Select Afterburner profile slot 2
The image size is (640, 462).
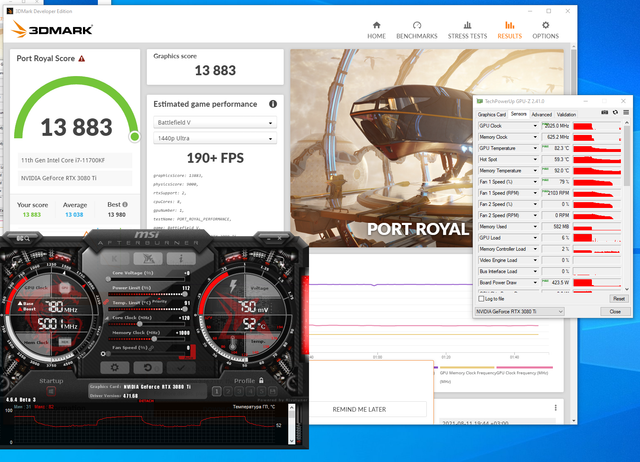tap(228, 392)
